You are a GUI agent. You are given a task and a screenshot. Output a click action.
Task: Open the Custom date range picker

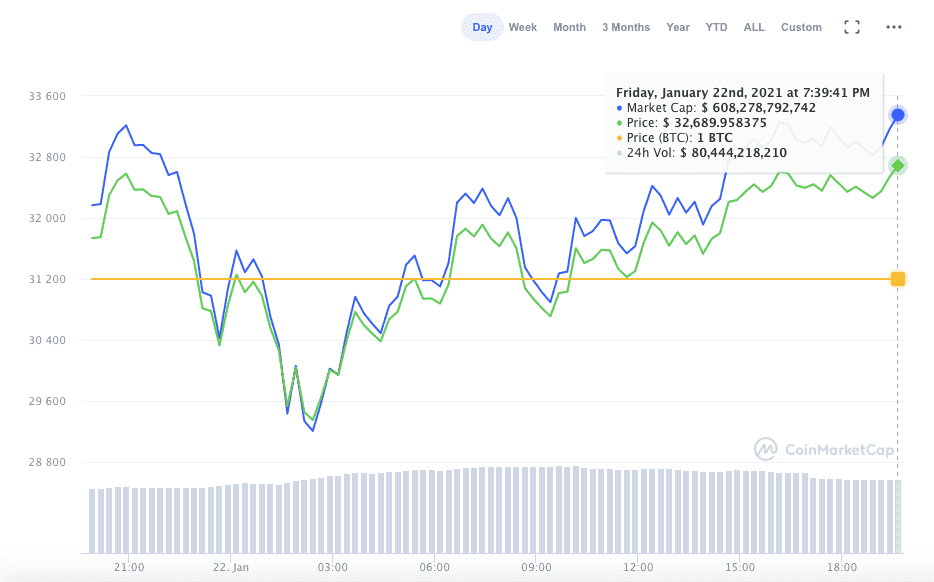point(801,27)
